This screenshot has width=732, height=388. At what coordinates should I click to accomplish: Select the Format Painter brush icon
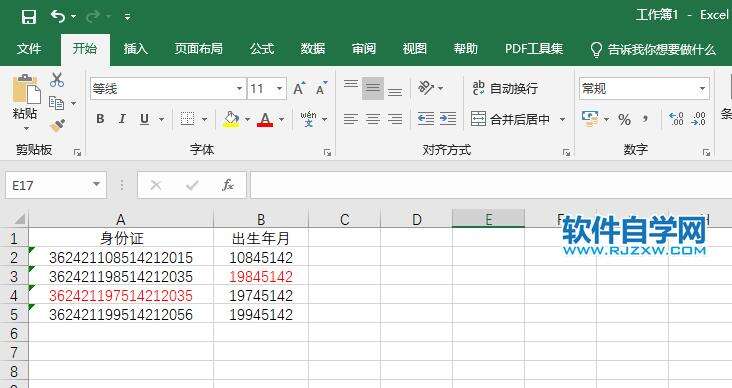pos(57,125)
